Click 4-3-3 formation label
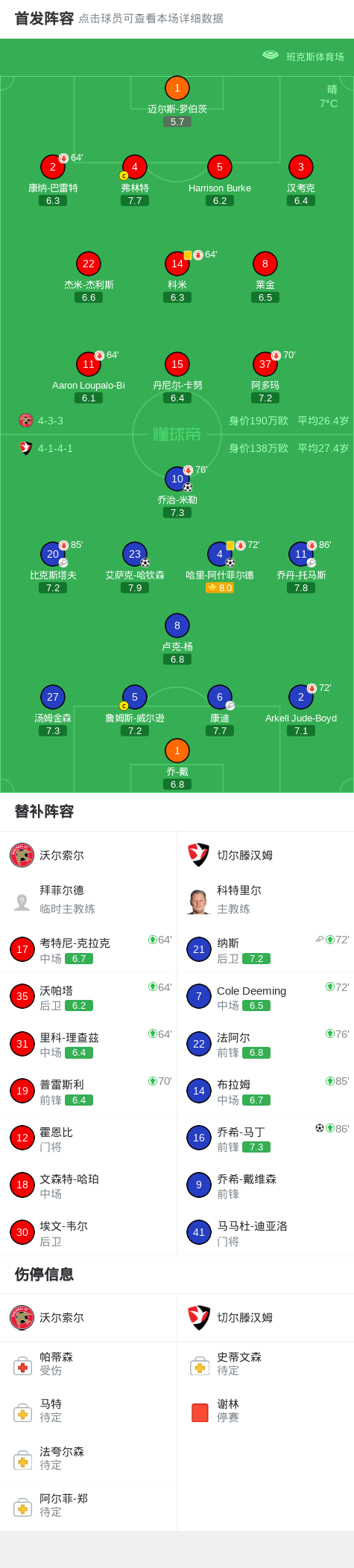Image resolution: width=354 pixels, height=1568 pixels. 51,421
